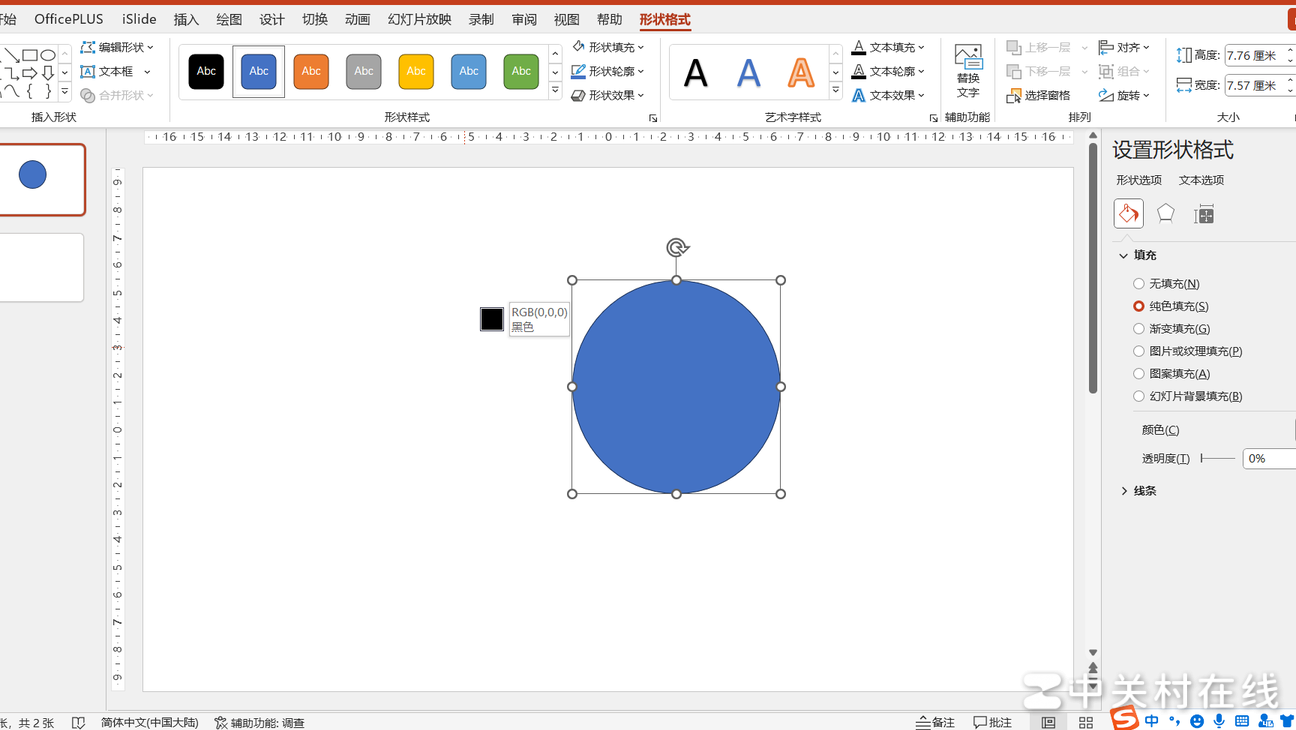1296x730 pixels.
Task: Click 编辑形状 edit shape tool
Action: pyautogui.click(x=117, y=47)
